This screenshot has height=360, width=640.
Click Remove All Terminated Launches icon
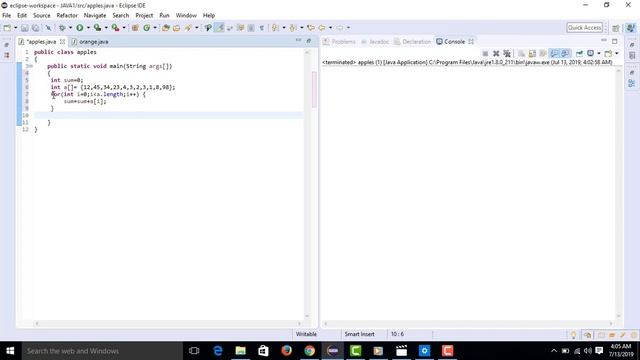tap(507, 53)
